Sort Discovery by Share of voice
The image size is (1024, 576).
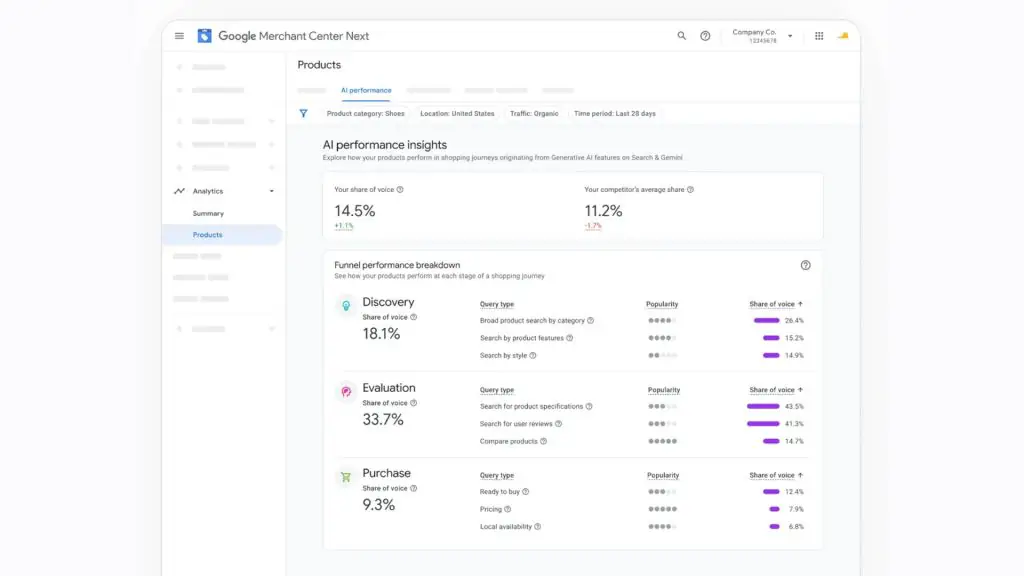[x=776, y=304]
